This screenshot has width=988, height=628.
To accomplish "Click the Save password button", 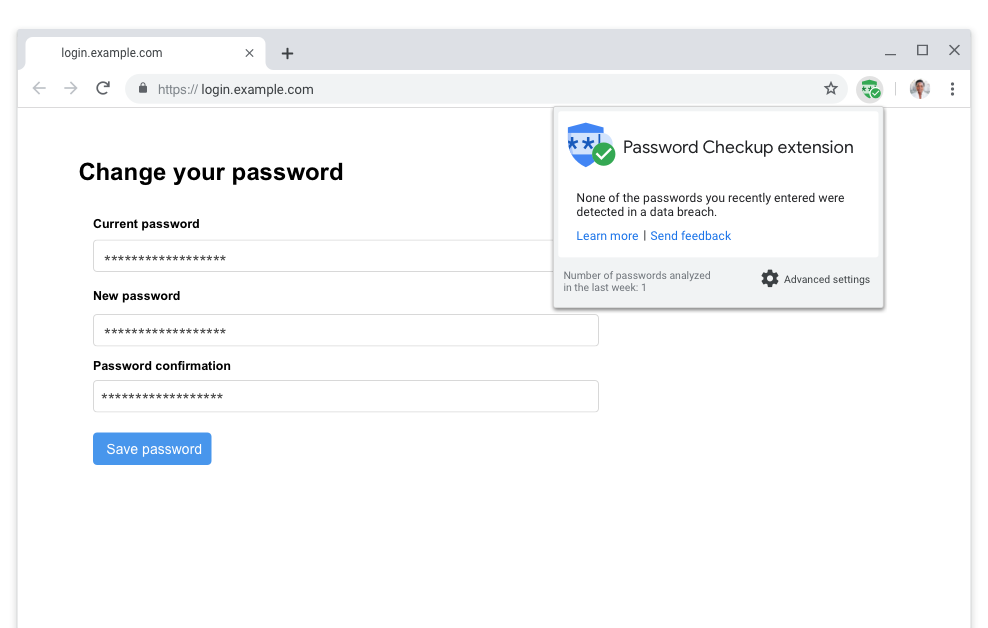I will coord(152,448).
